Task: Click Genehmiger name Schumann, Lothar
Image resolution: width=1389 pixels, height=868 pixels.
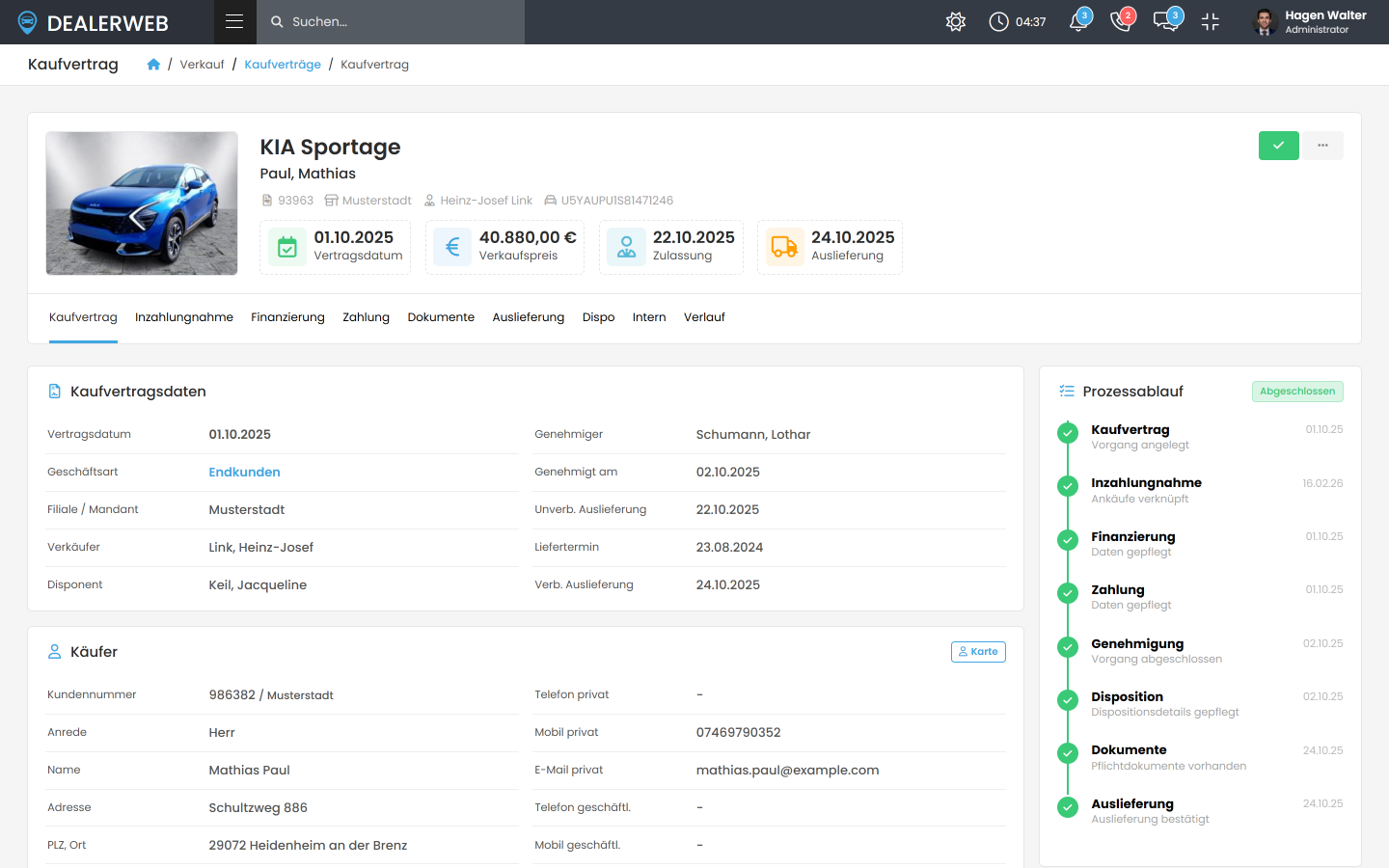Action: coord(753,434)
